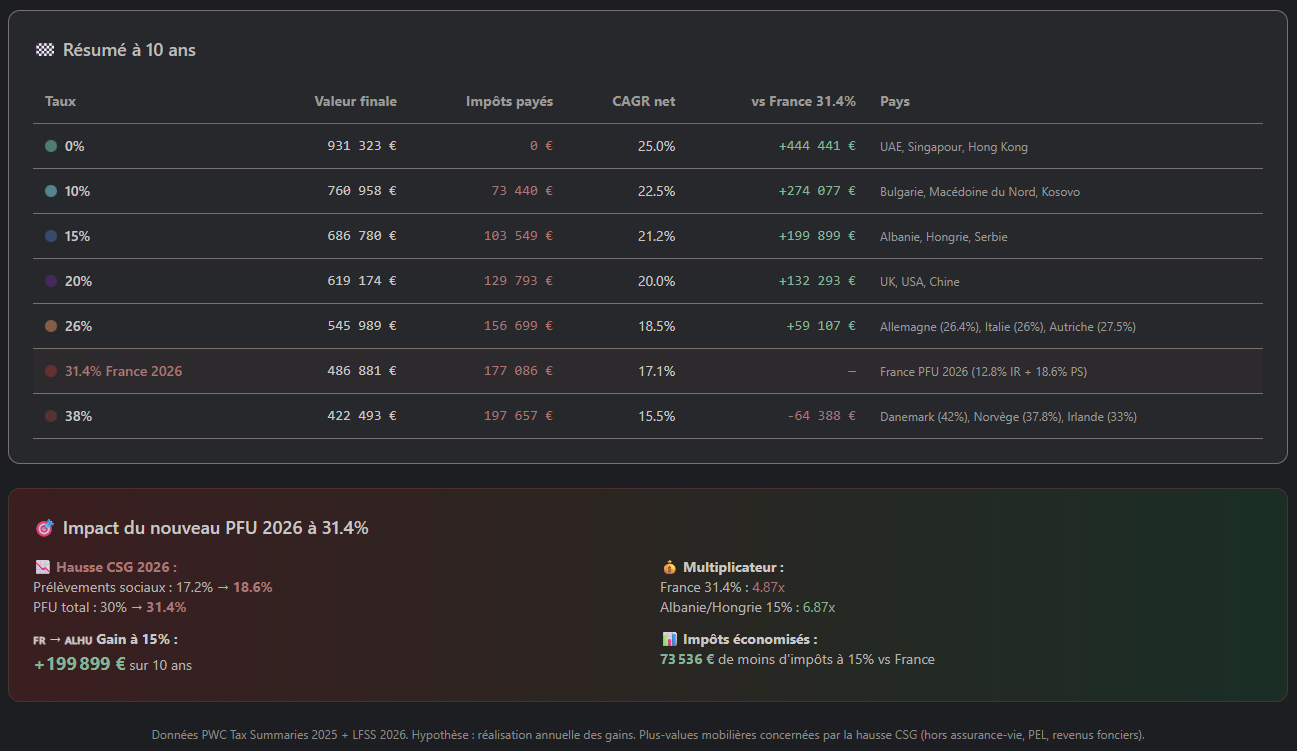This screenshot has width=1297, height=751.
Task: Click the vs France 31.4% column header
Action: coord(803,101)
